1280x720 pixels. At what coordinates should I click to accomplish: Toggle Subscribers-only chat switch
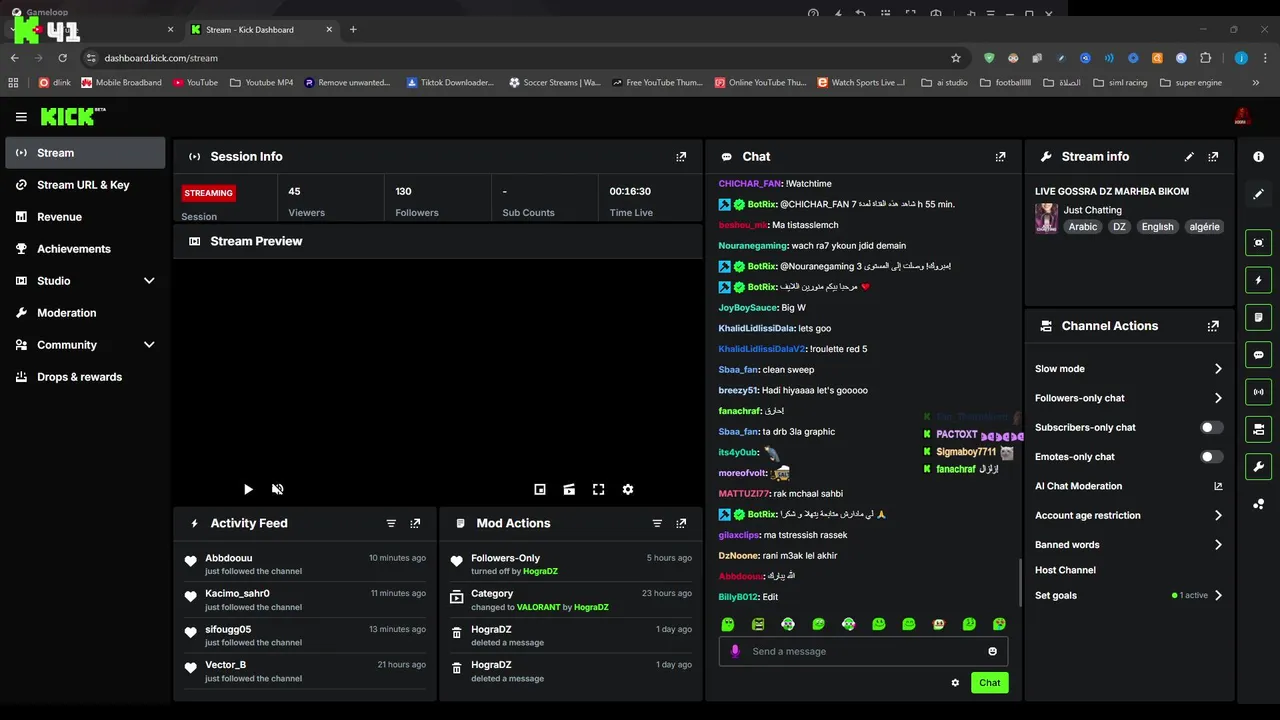(x=1211, y=427)
